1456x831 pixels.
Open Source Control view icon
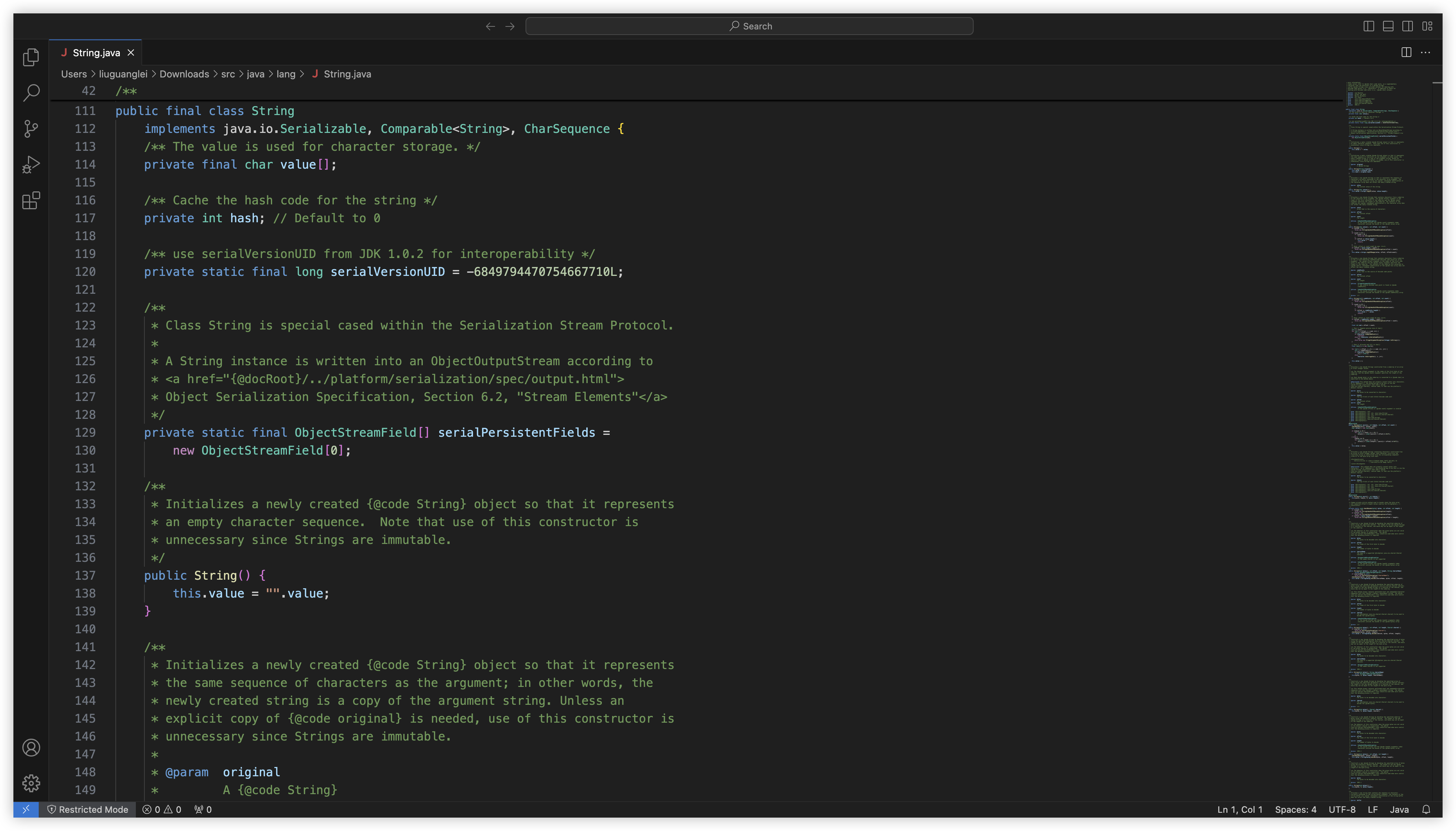pos(31,128)
